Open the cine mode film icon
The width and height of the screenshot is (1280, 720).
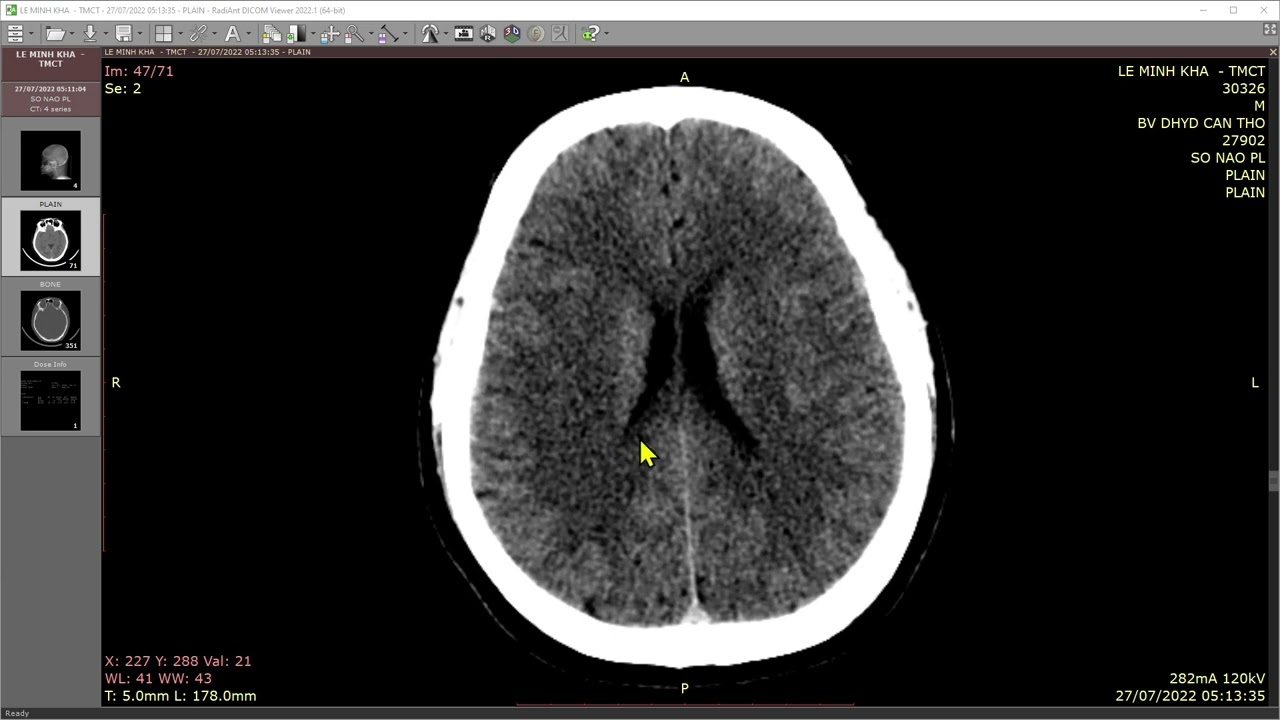click(464, 33)
